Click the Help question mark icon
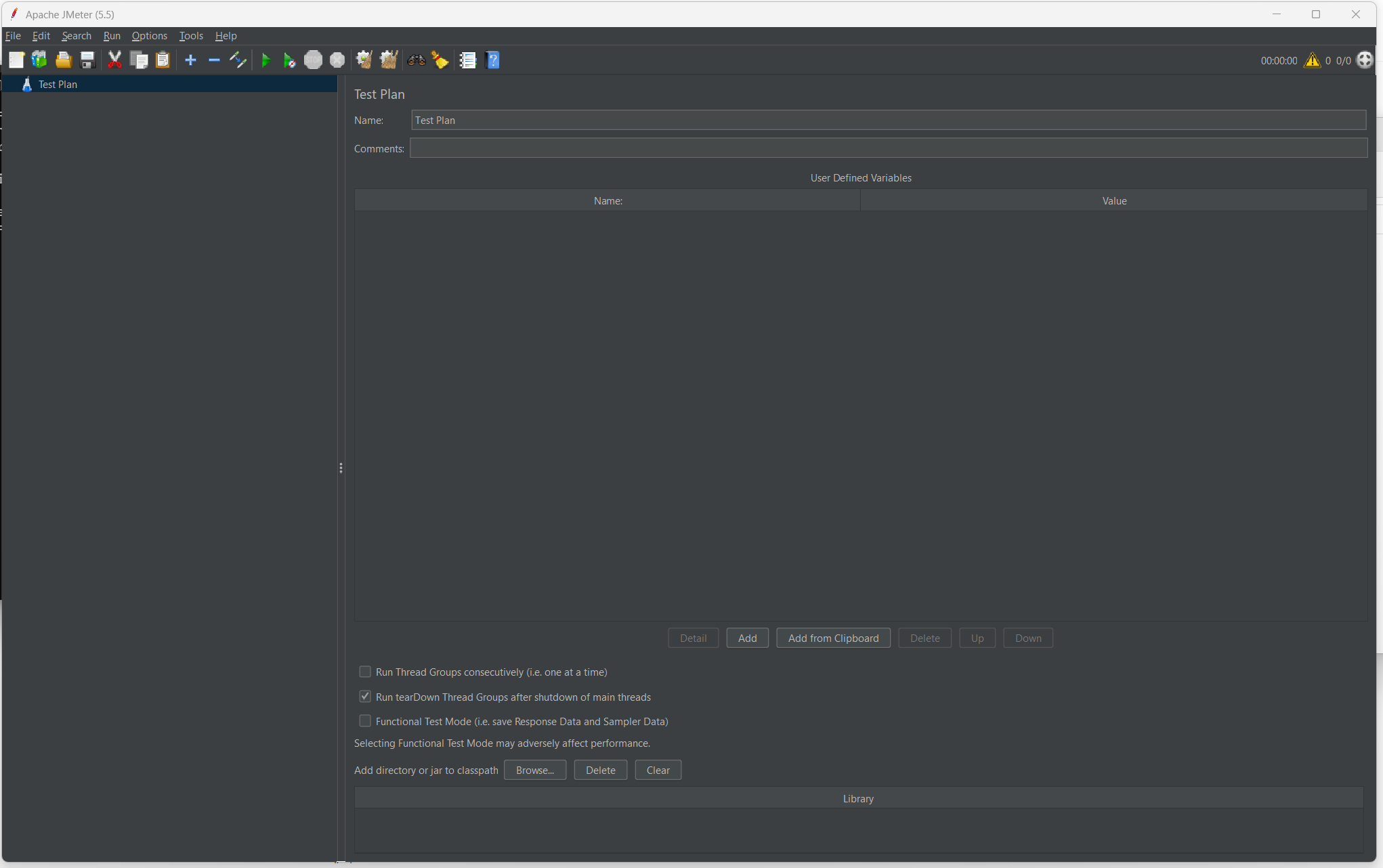Screen dimensions: 1383x868 coord(493,60)
